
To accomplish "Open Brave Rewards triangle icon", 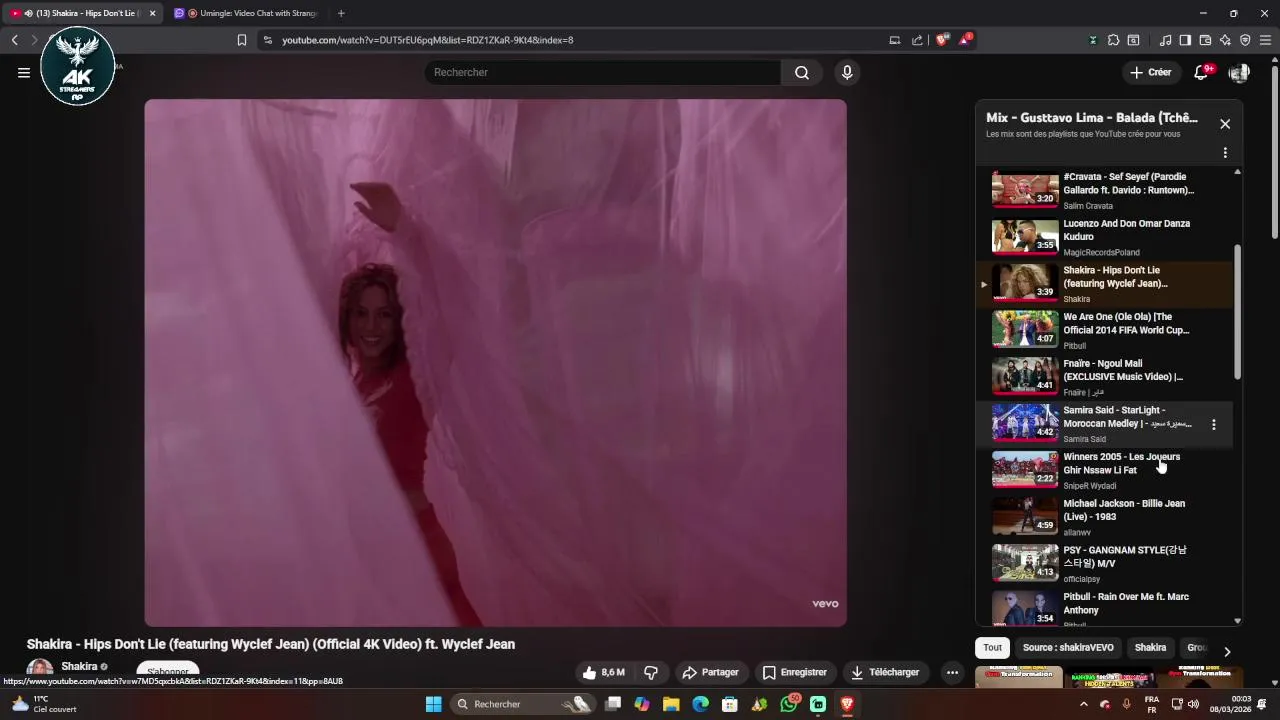I will 965,40.
